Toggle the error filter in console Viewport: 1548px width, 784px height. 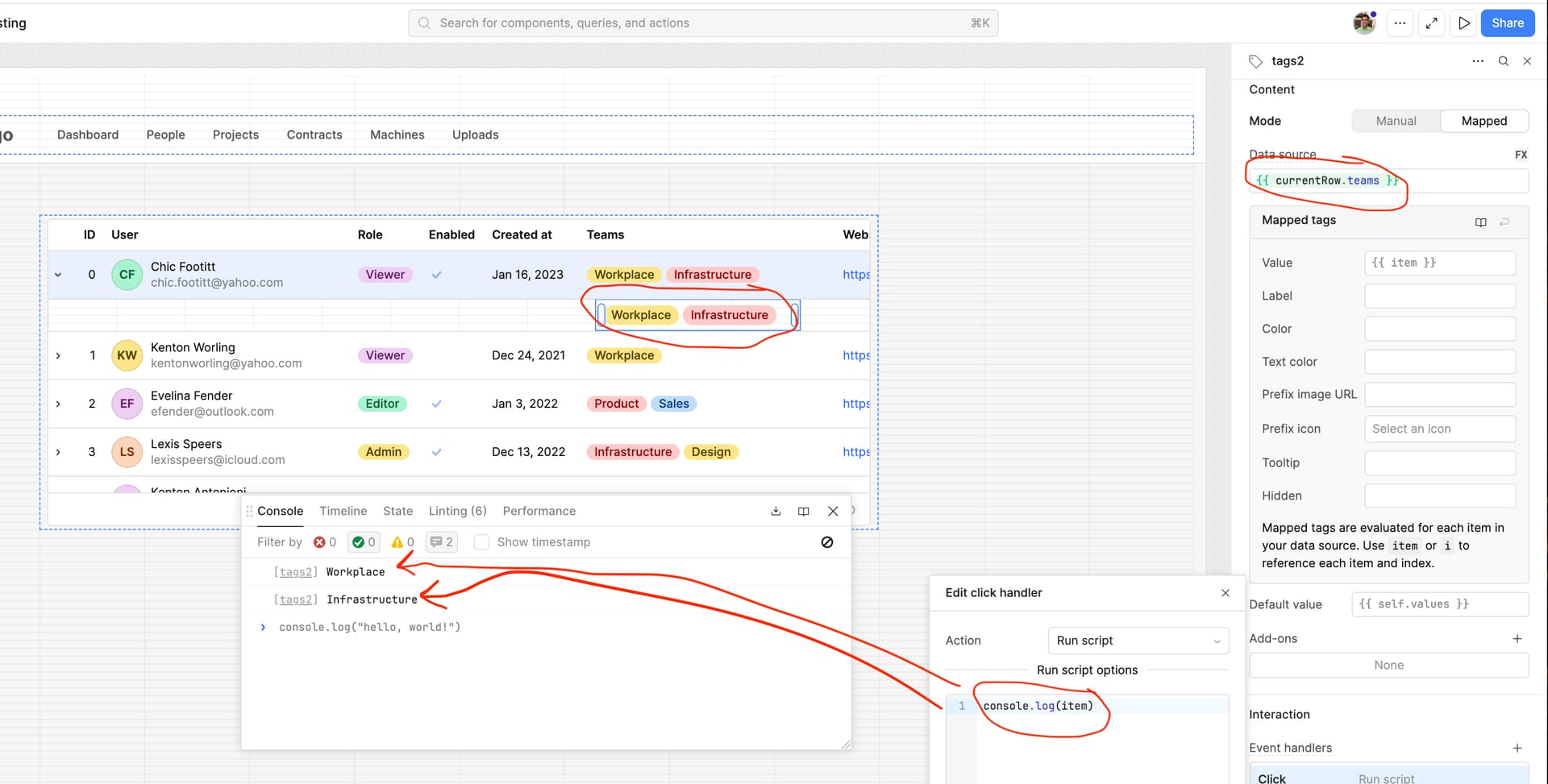(325, 542)
